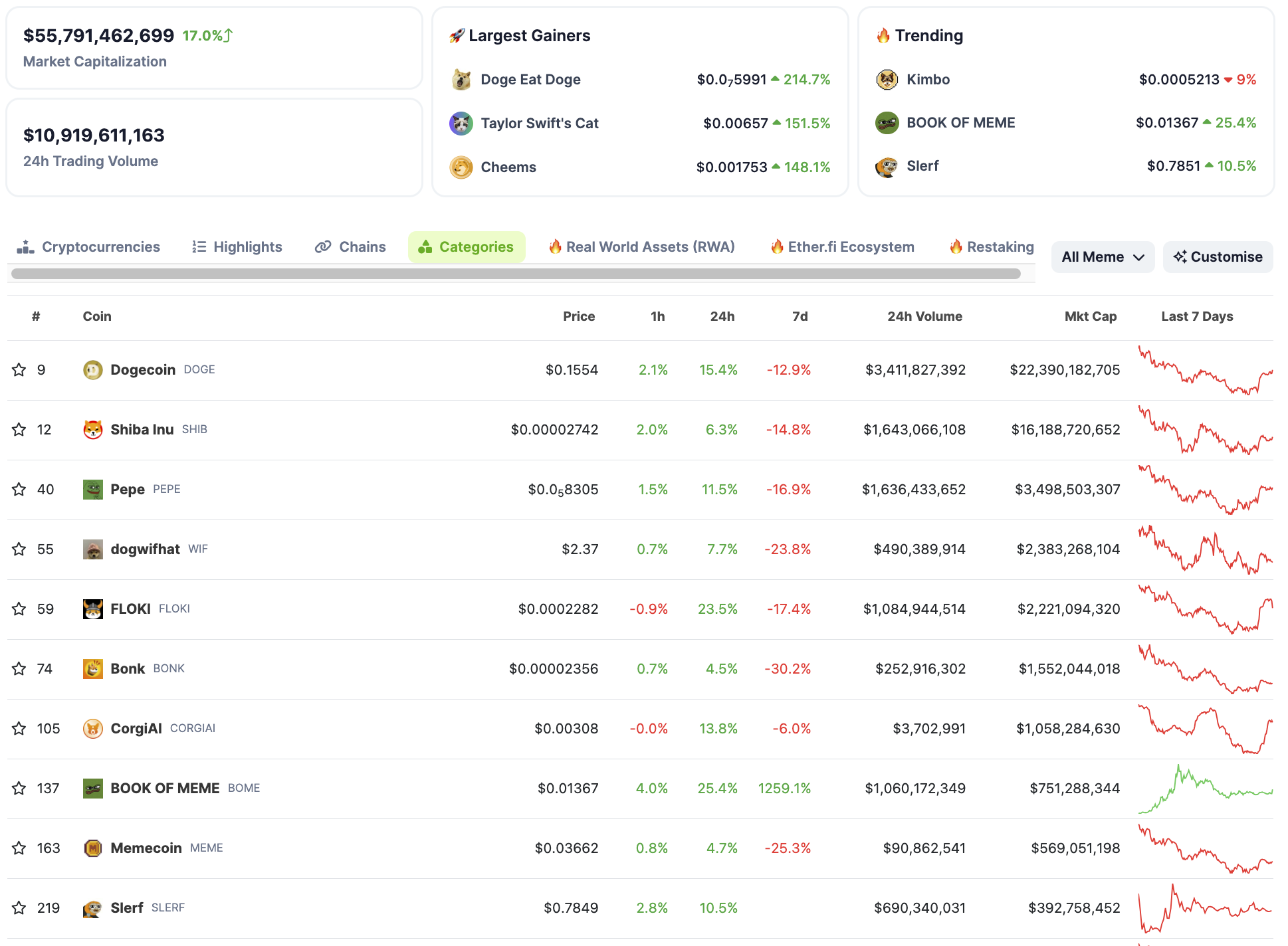
Task: Click the Shiba Inu coin logo
Action: 92,430
